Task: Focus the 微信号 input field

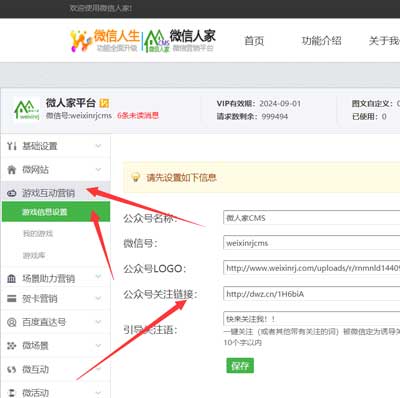Action: 312,243
